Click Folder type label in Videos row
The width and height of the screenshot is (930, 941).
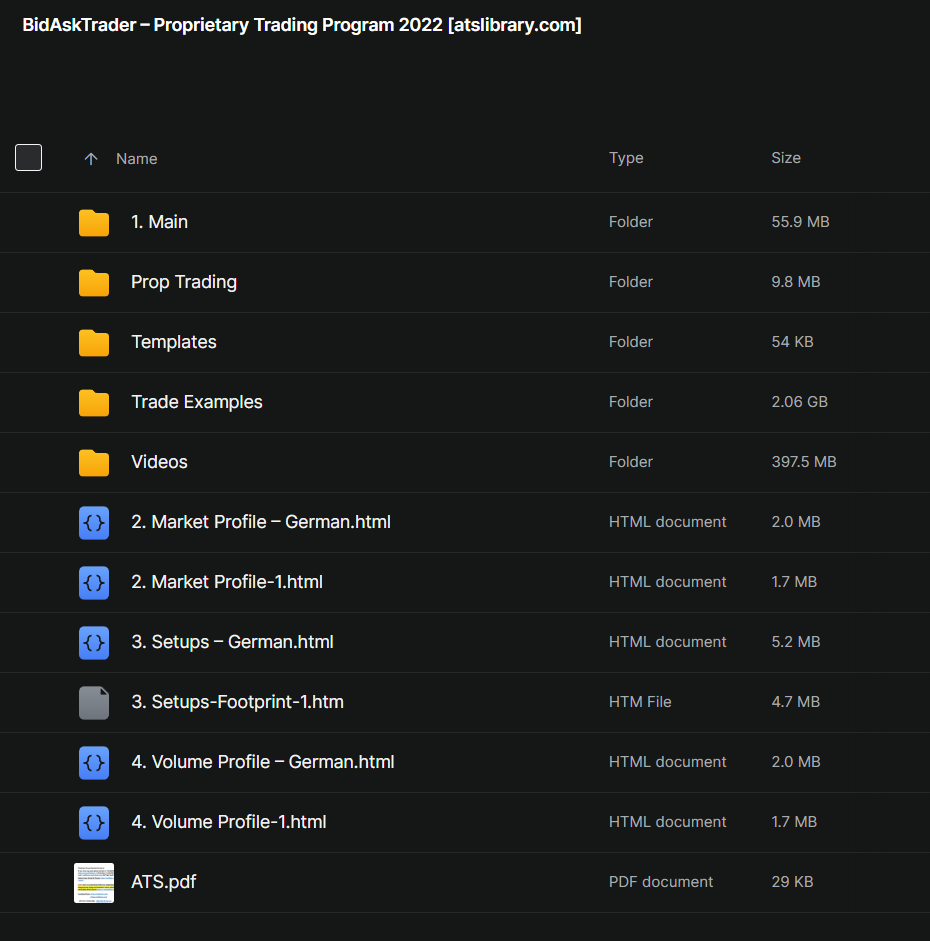pos(631,462)
